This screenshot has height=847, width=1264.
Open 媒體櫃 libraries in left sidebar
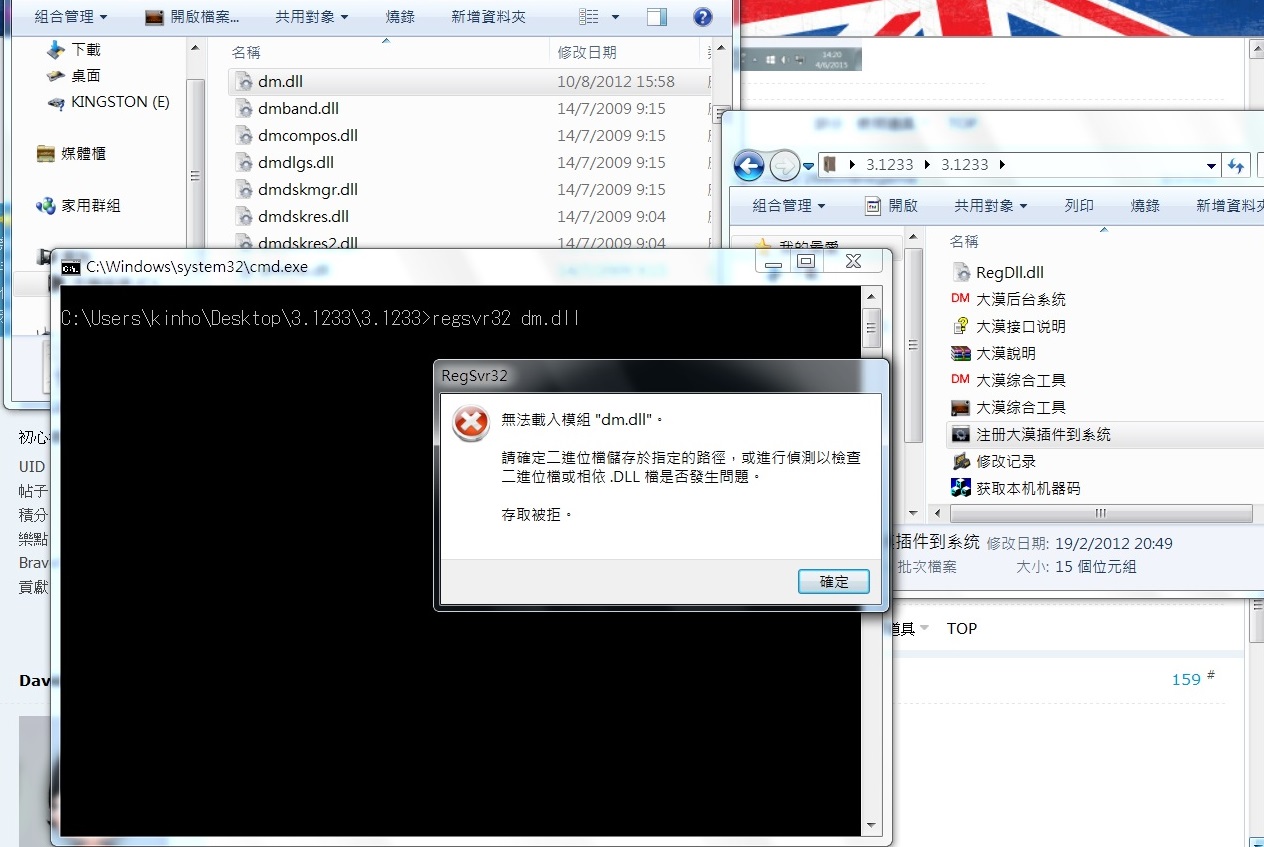coord(71,153)
